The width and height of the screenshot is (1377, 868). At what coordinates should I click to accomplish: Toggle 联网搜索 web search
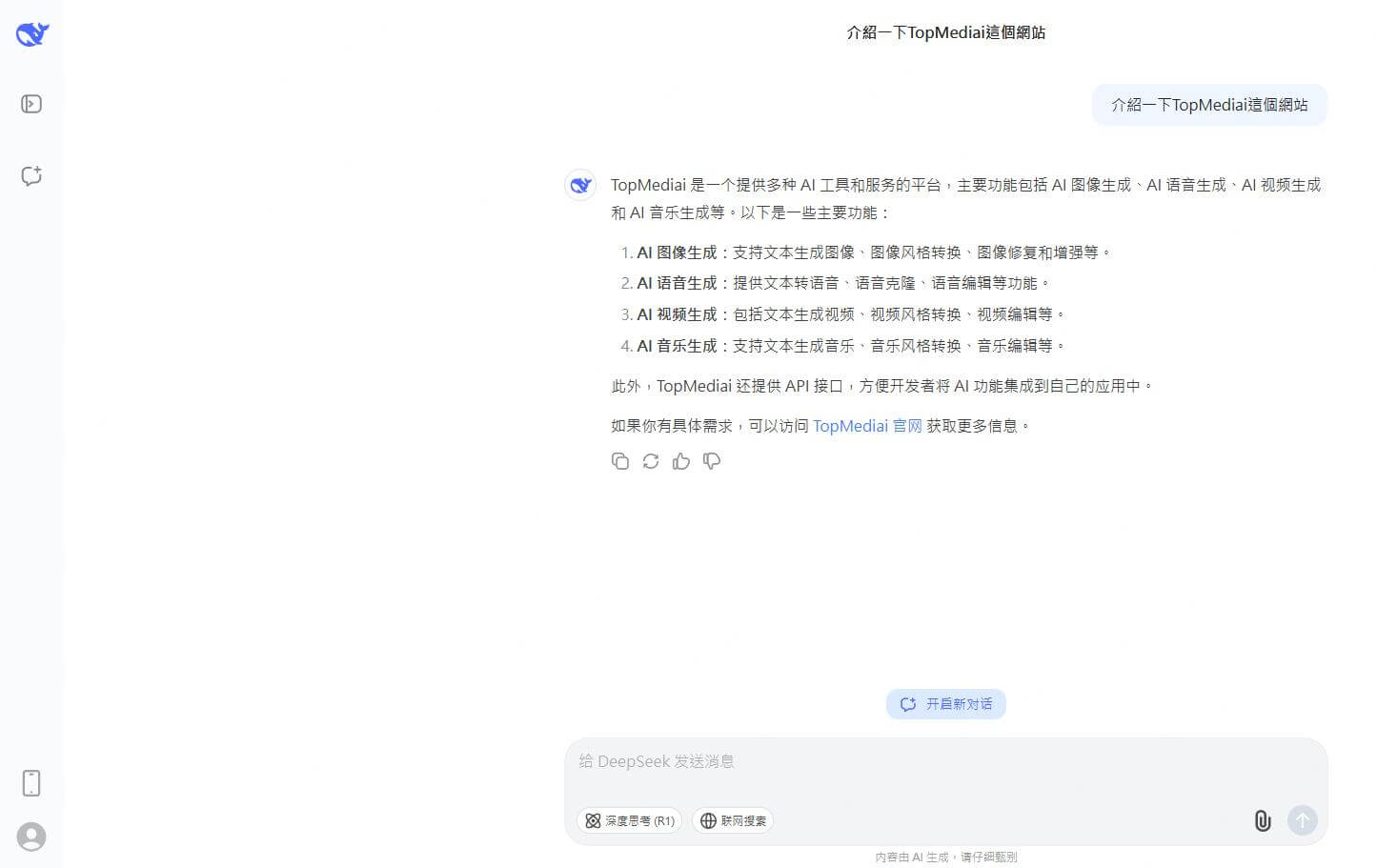click(733, 820)
